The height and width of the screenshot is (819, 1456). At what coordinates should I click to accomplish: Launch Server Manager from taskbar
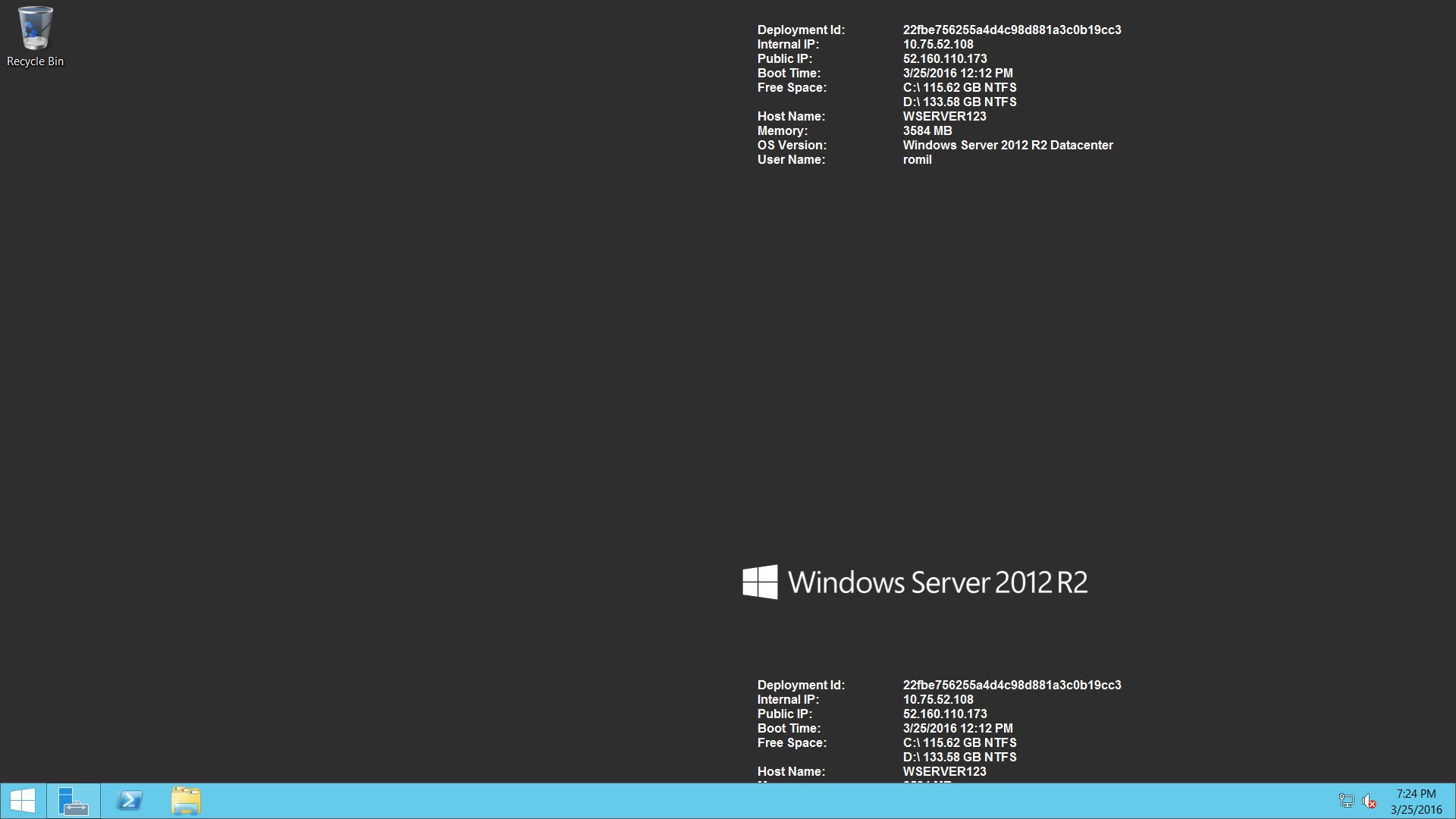point(74,801)
